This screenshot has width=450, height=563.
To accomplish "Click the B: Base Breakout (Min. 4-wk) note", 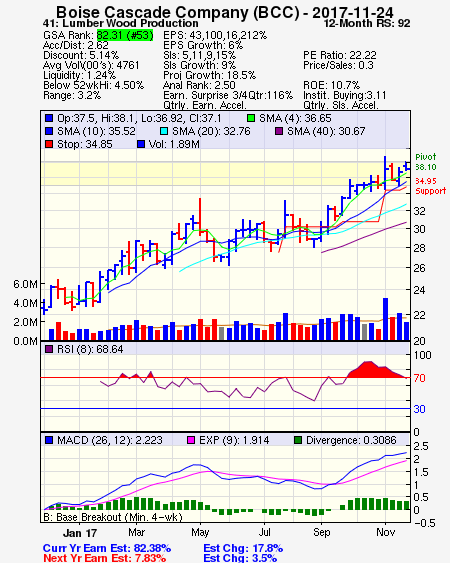I will click(x=113, y=517).
